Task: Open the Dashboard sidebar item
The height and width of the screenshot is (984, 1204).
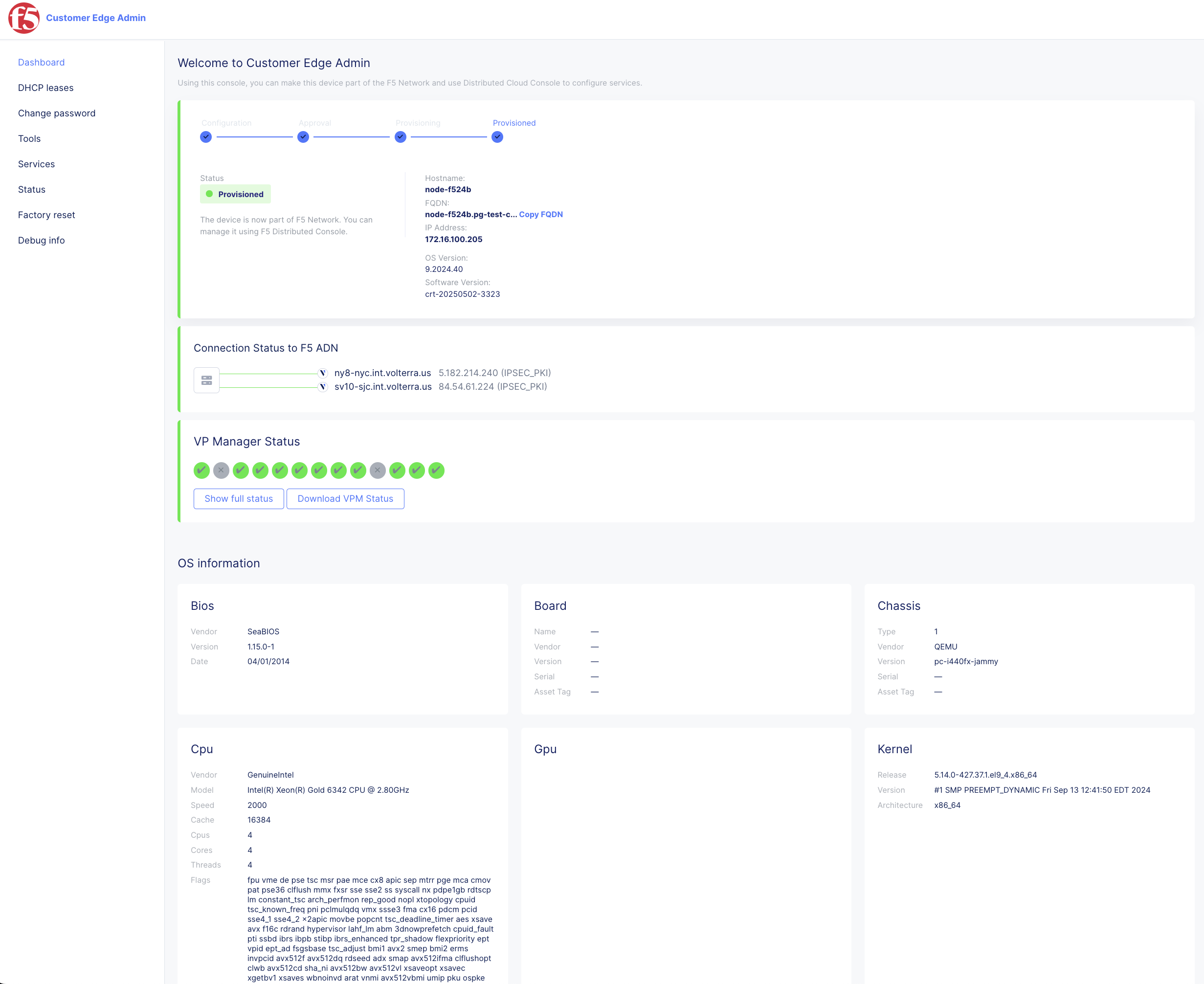Action: [42, 62]
